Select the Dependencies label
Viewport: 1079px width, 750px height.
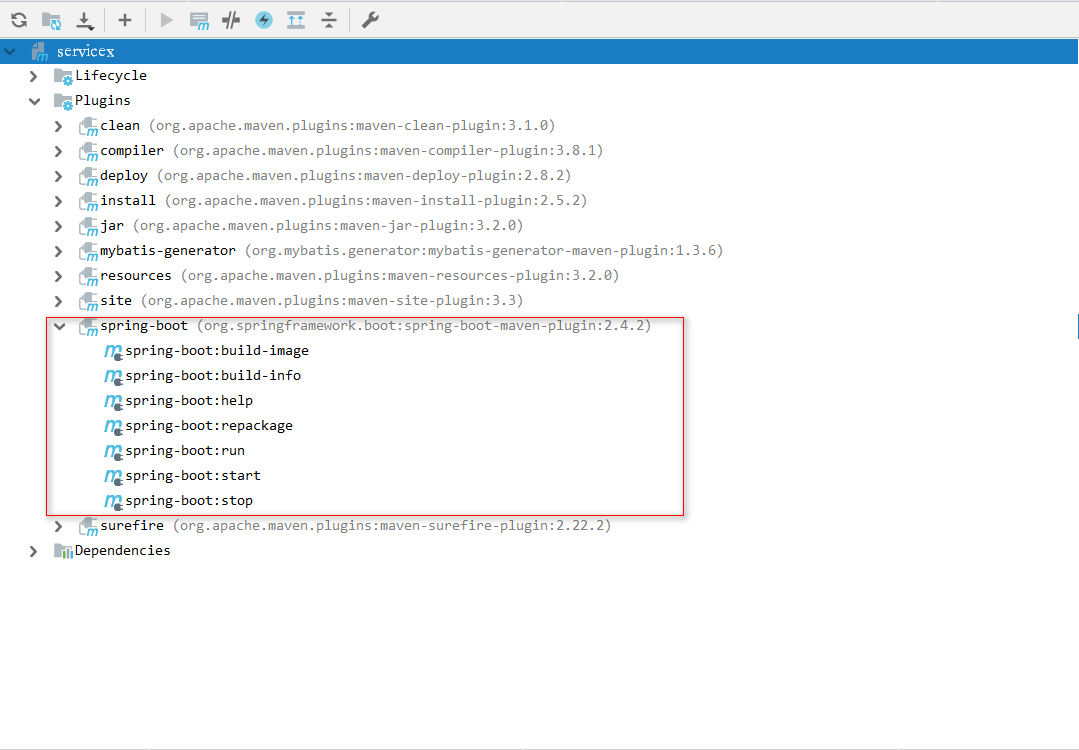coord(122,550)
